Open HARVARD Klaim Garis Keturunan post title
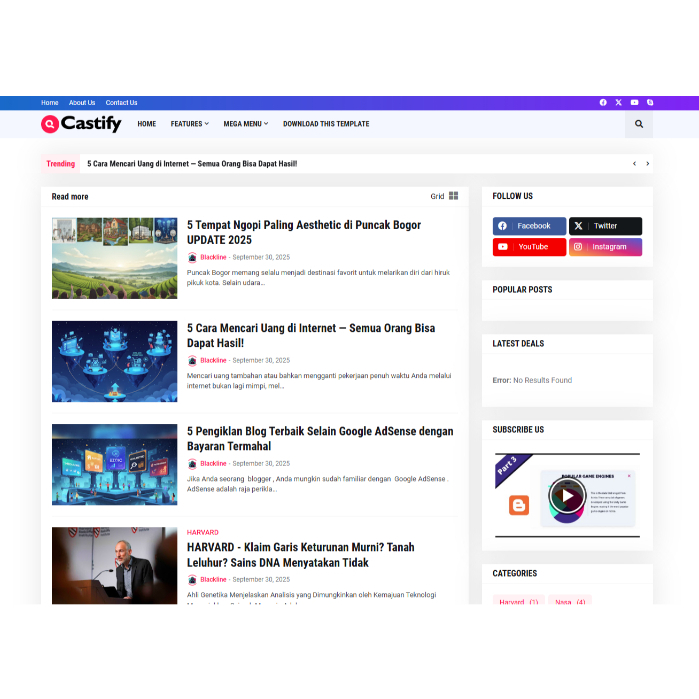 tap(300, 555)
